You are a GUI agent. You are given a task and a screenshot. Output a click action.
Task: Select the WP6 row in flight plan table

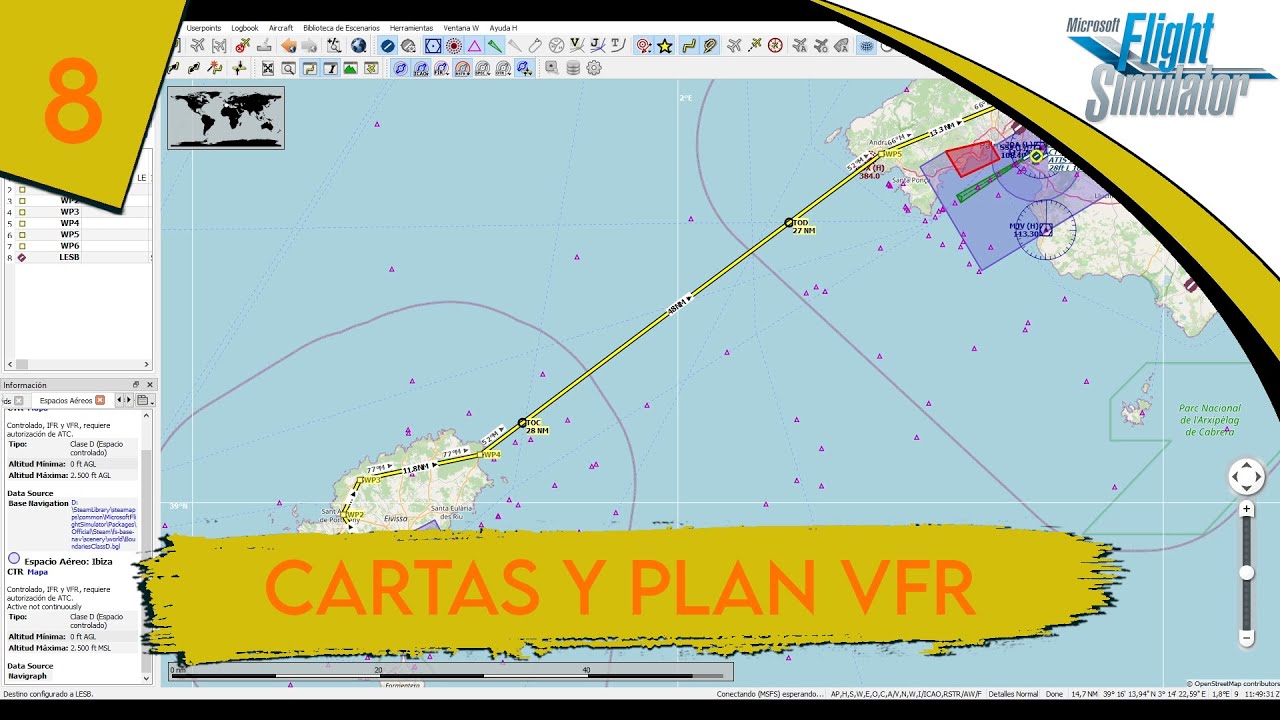tap(78, 246)
